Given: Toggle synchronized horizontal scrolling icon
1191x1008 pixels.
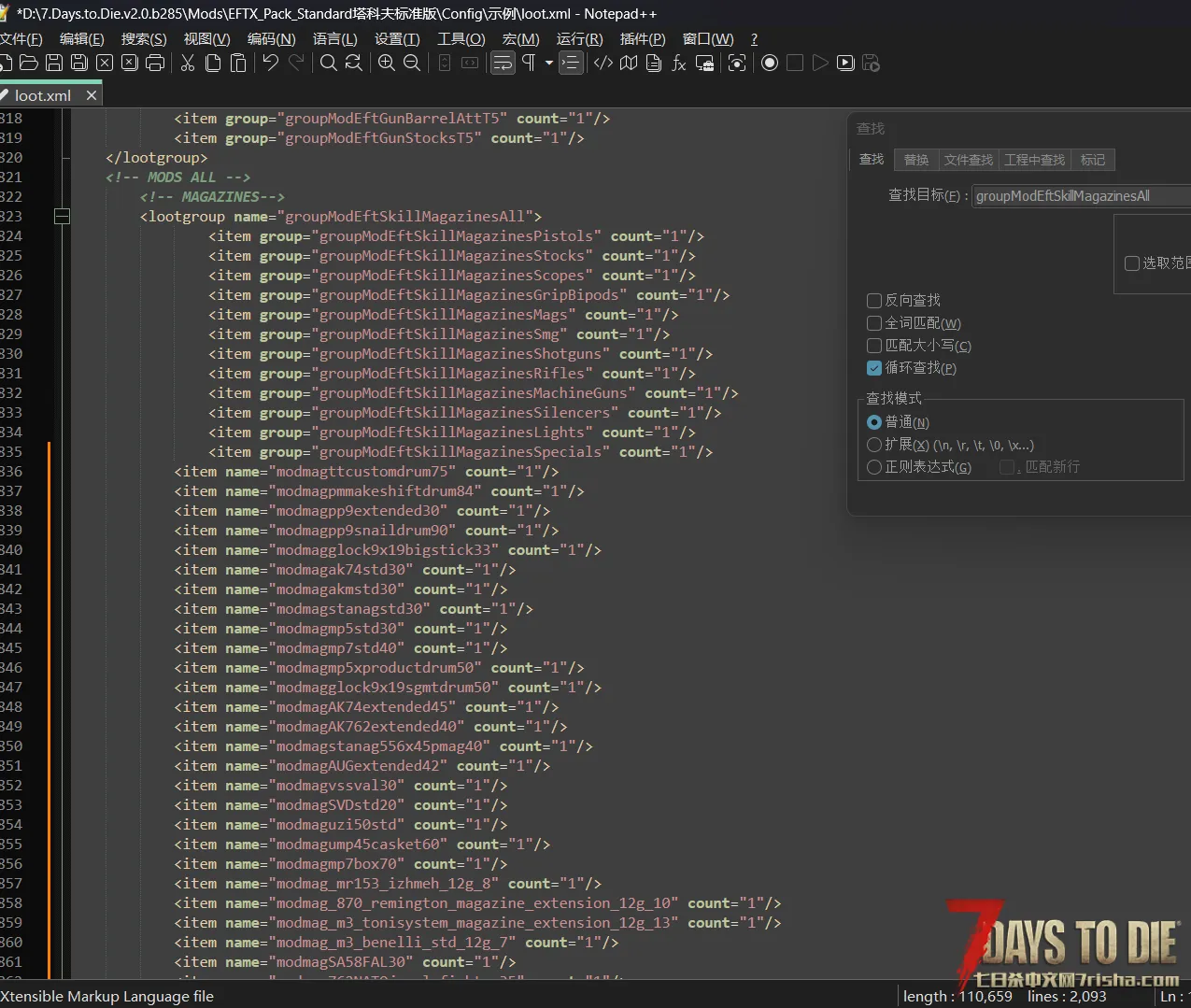Looking at the screenshot, I should [470, 63].
